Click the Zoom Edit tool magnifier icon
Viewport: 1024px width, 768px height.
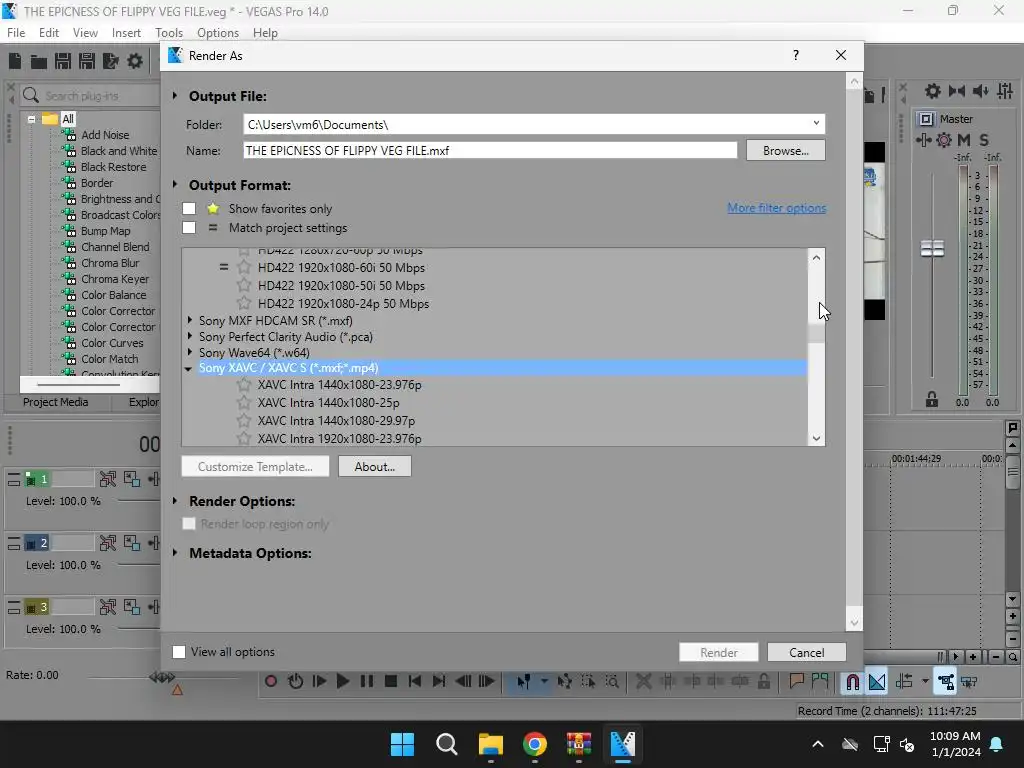[612, 681]
